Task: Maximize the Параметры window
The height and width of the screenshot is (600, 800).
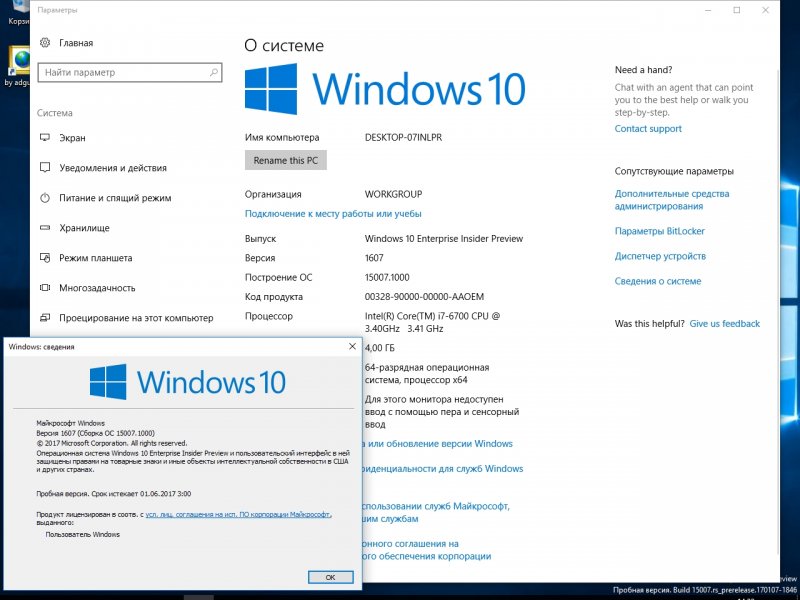Action: (x=737, y=10)
